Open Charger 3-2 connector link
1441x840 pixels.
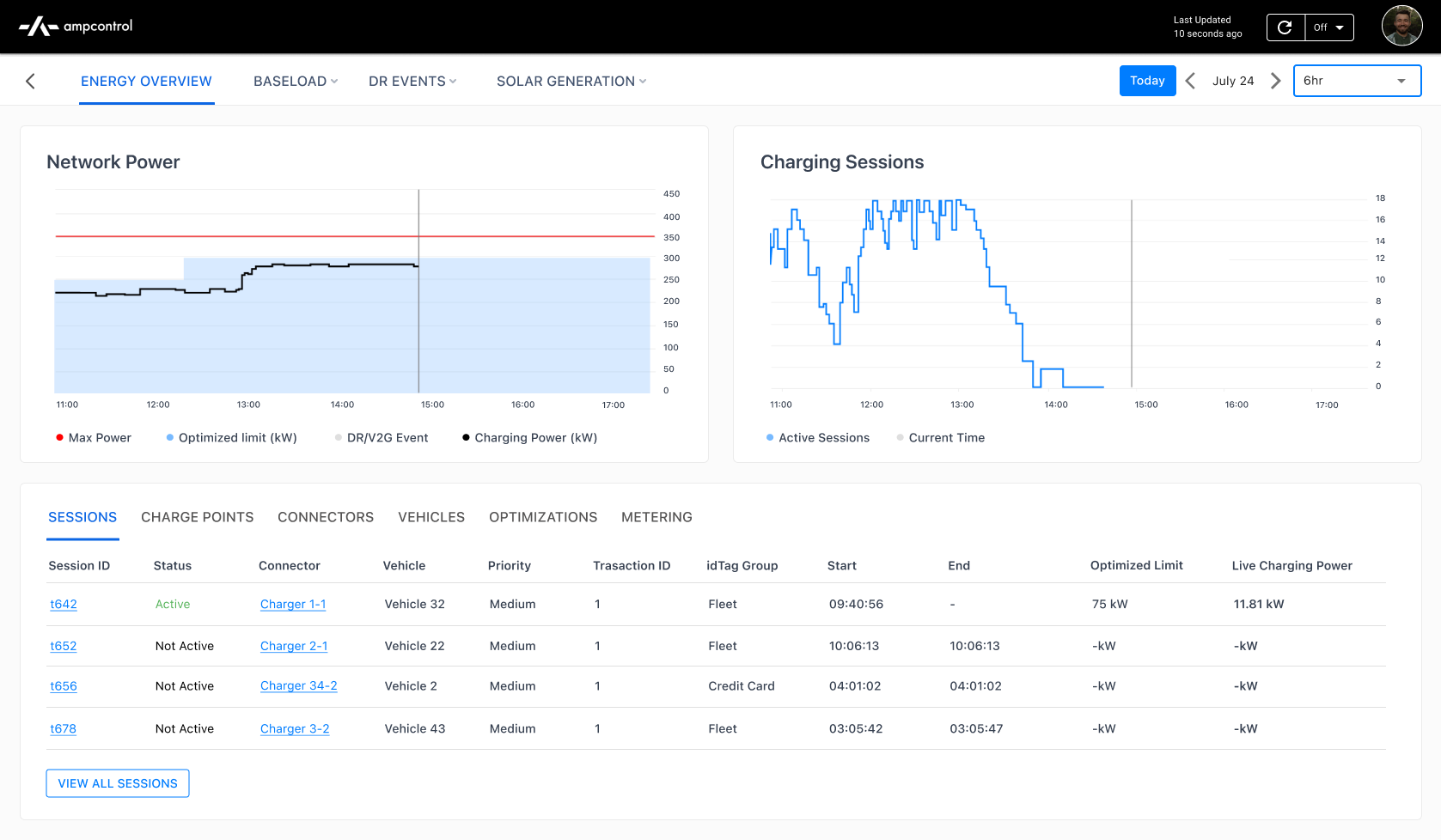tap(295, 729)
